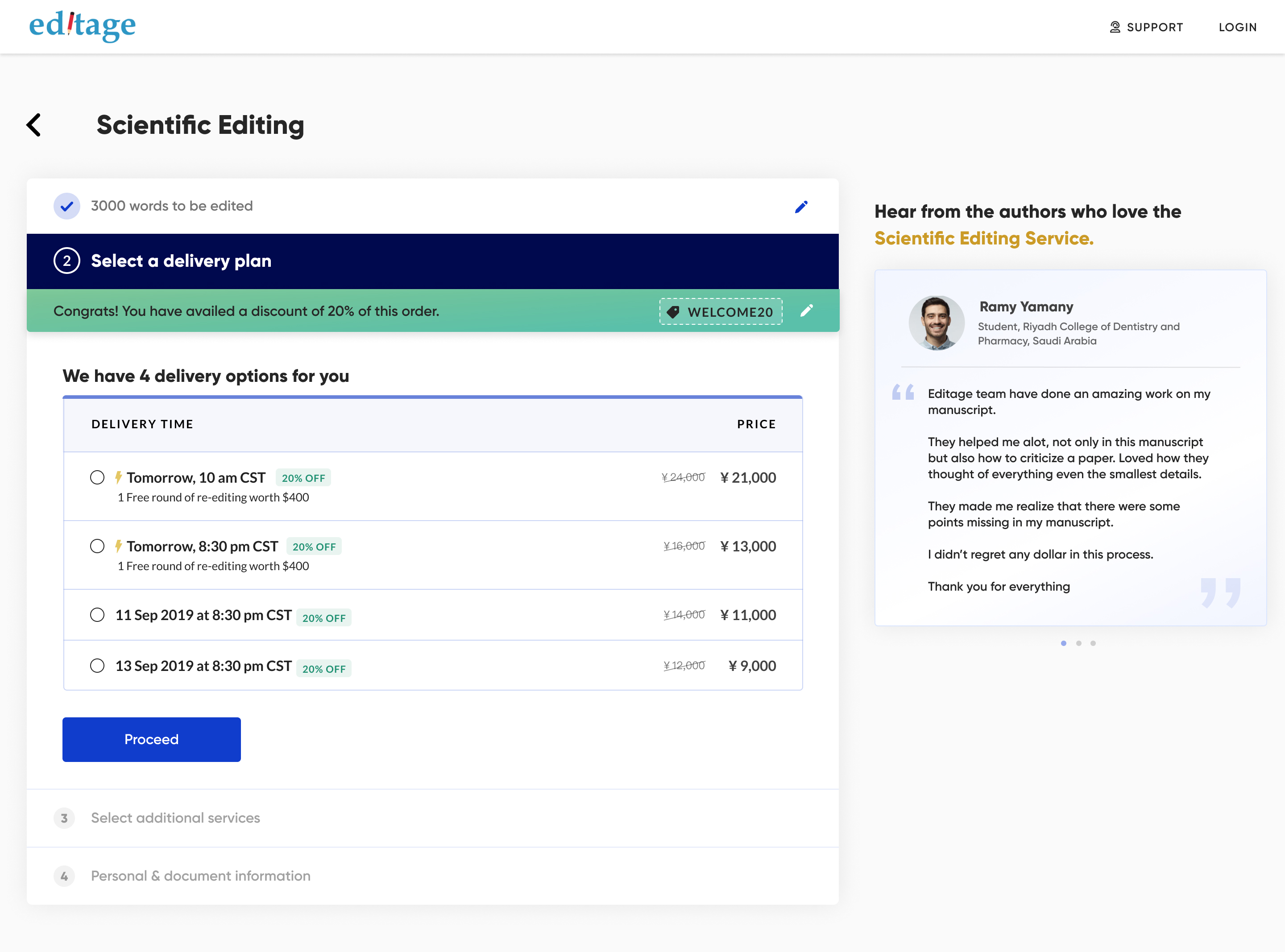Open the Login link
Image resolution: width=1285 pixels, height=952 pixels.
[1238, 27]
